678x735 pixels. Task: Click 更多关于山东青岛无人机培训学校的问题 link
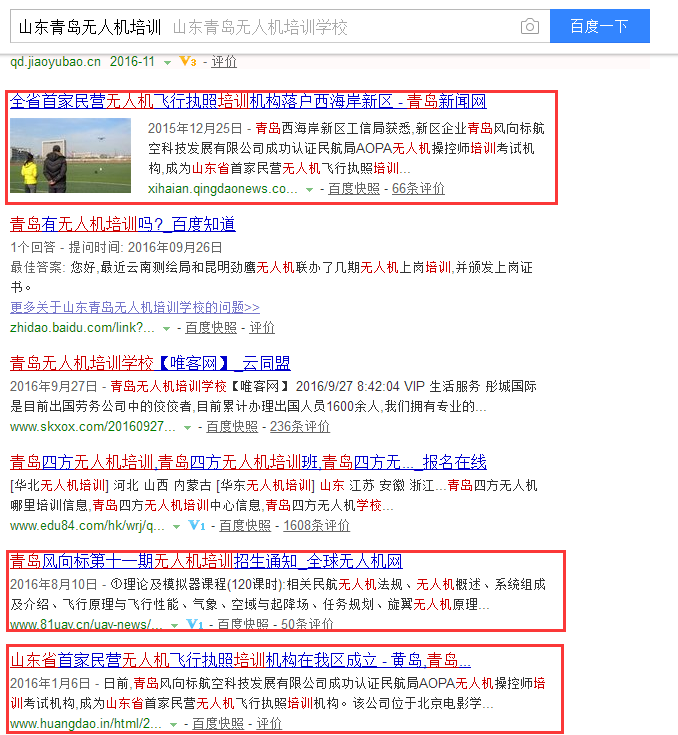[x=135, y=308]
